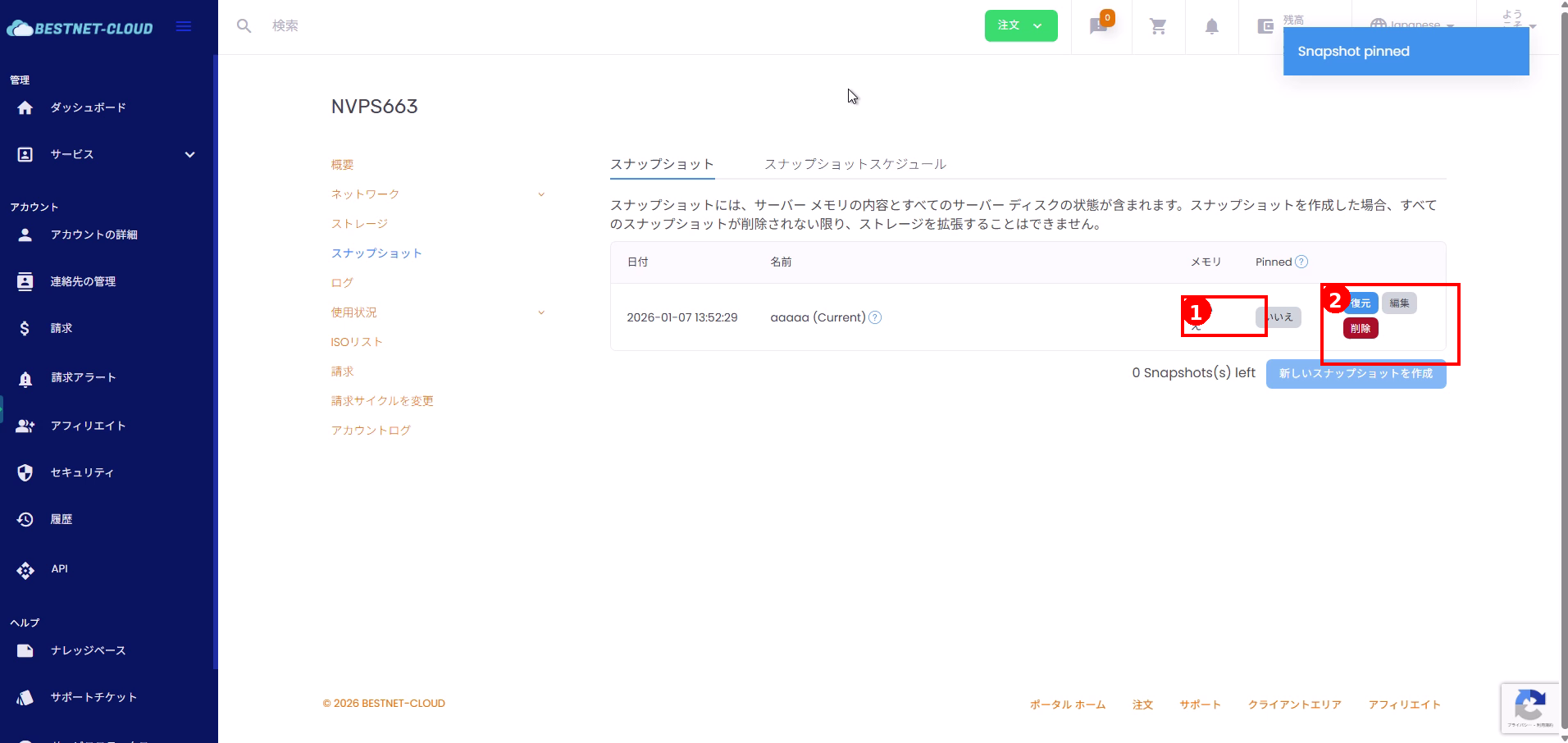The height and width of the screenshot is (743, 1568).
Task: Switch to スナップショットスケジュール tab
Action: click(x=855, y=164)
